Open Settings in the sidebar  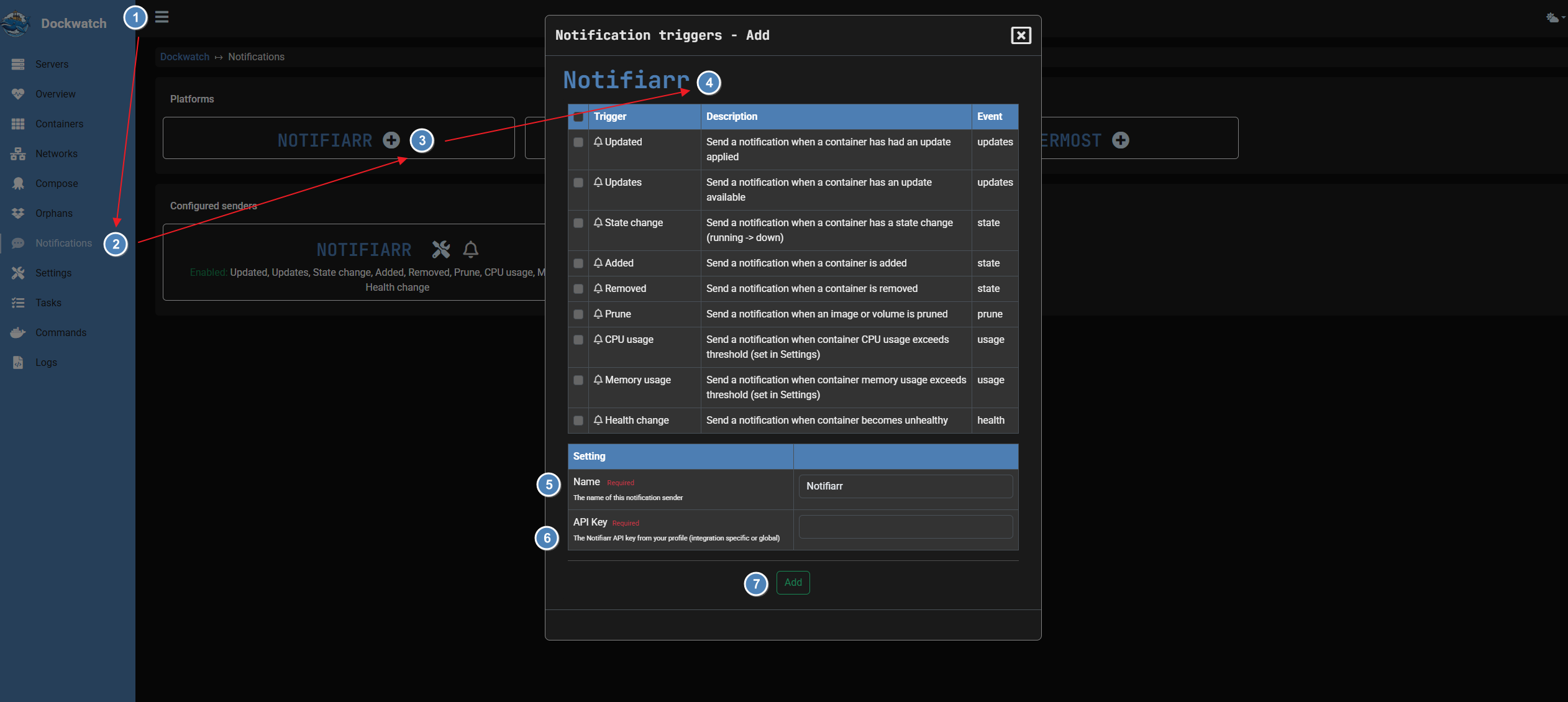click(53, 273)
